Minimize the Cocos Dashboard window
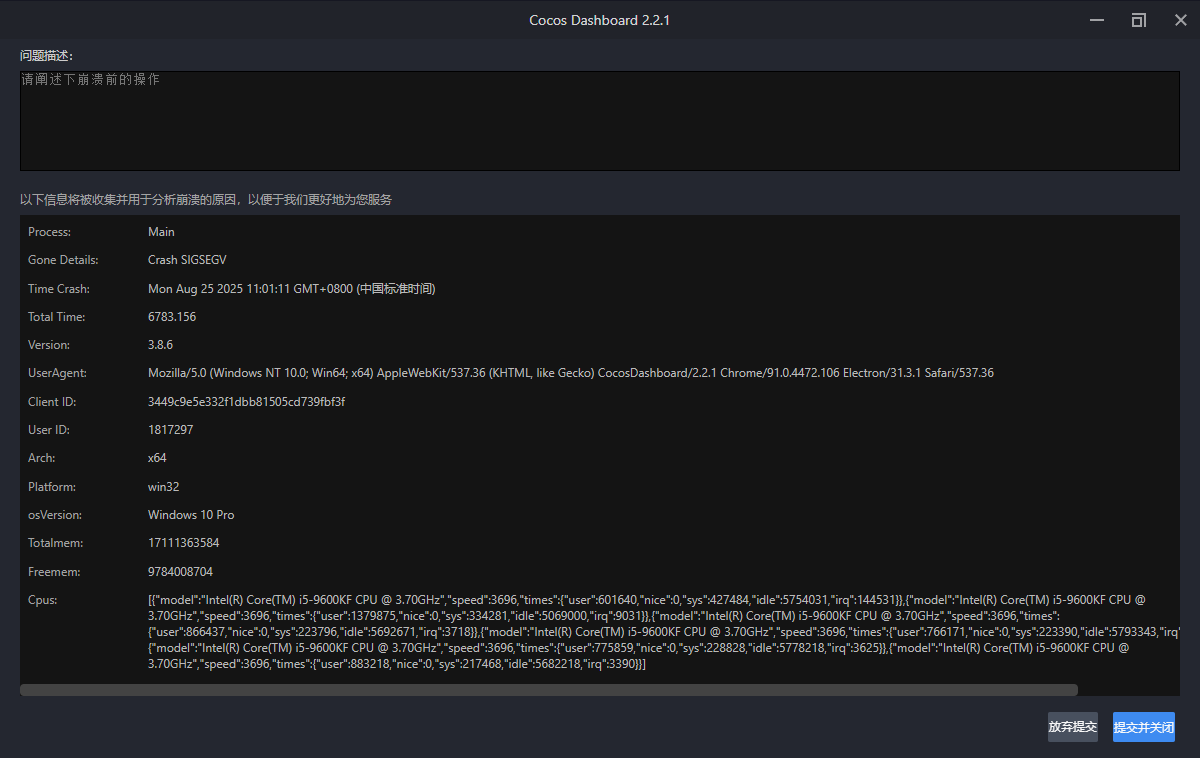The width and height of the screenshot is (1200, 758). point(1097,20)
